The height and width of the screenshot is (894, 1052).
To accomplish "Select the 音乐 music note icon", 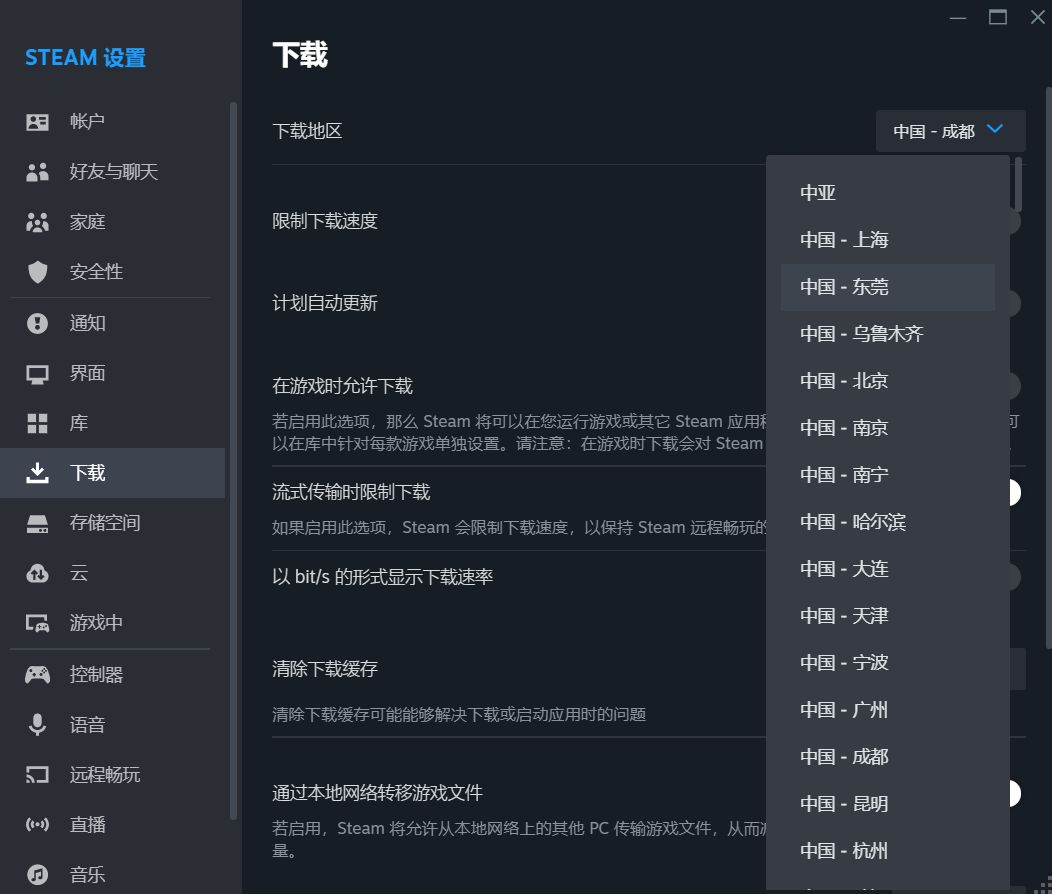I will (37, 873).
